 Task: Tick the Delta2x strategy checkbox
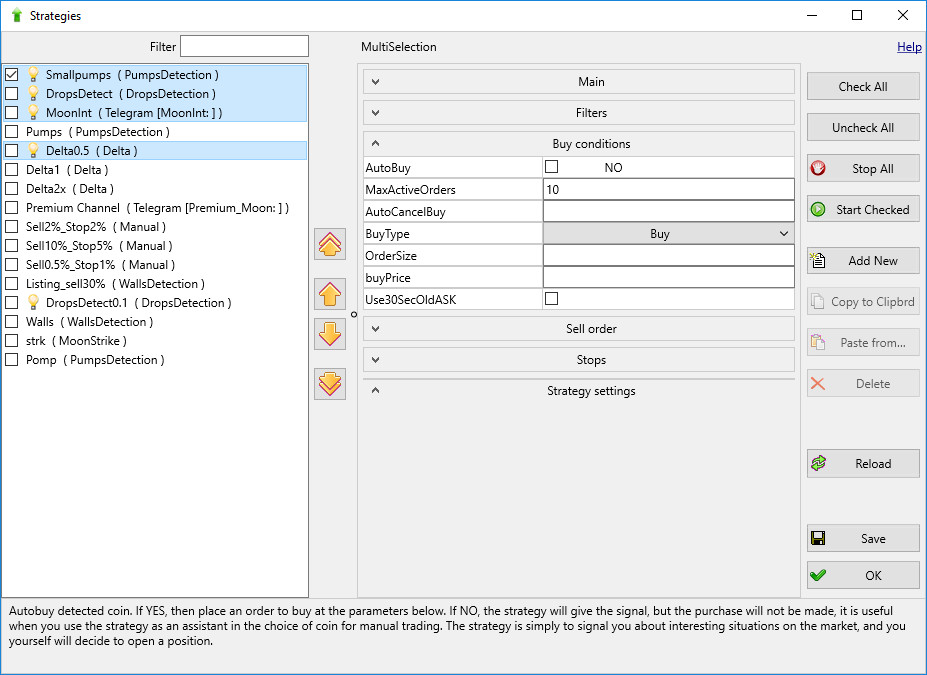point(12,189)
